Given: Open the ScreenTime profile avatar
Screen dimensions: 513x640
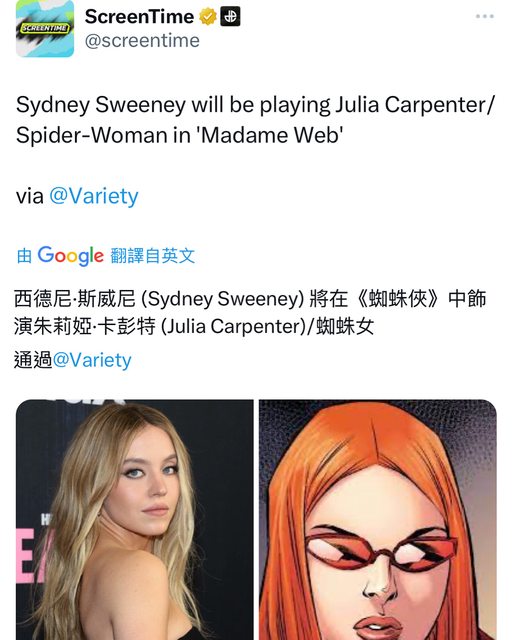Looking at the screenshot, I should [45, 28].
